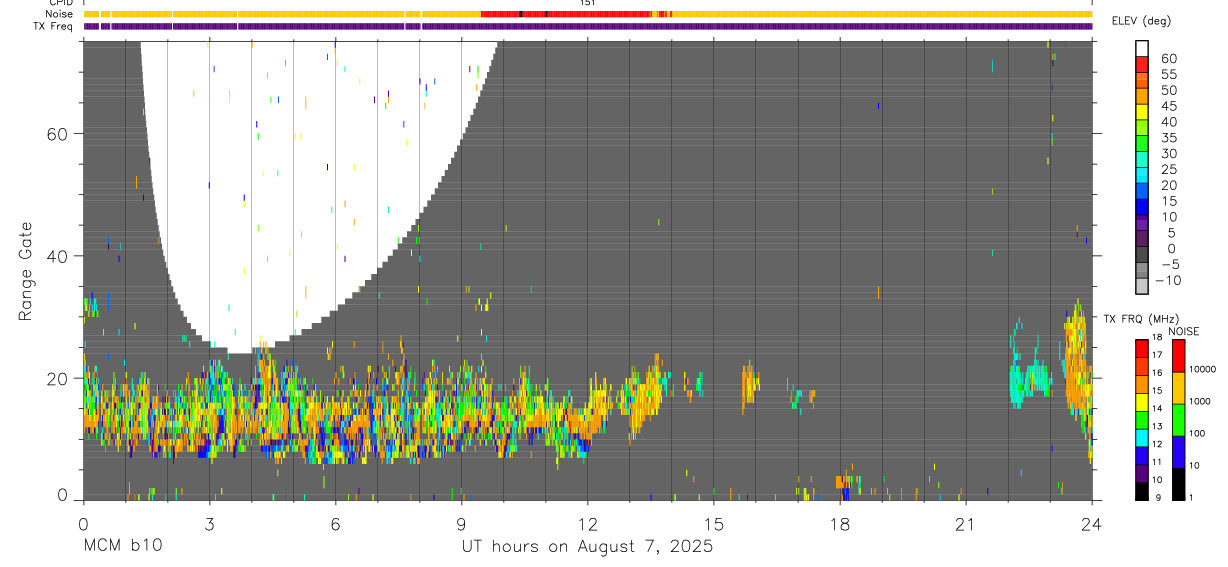Select blue NOISE swatch between 10 and 100

1179,451
